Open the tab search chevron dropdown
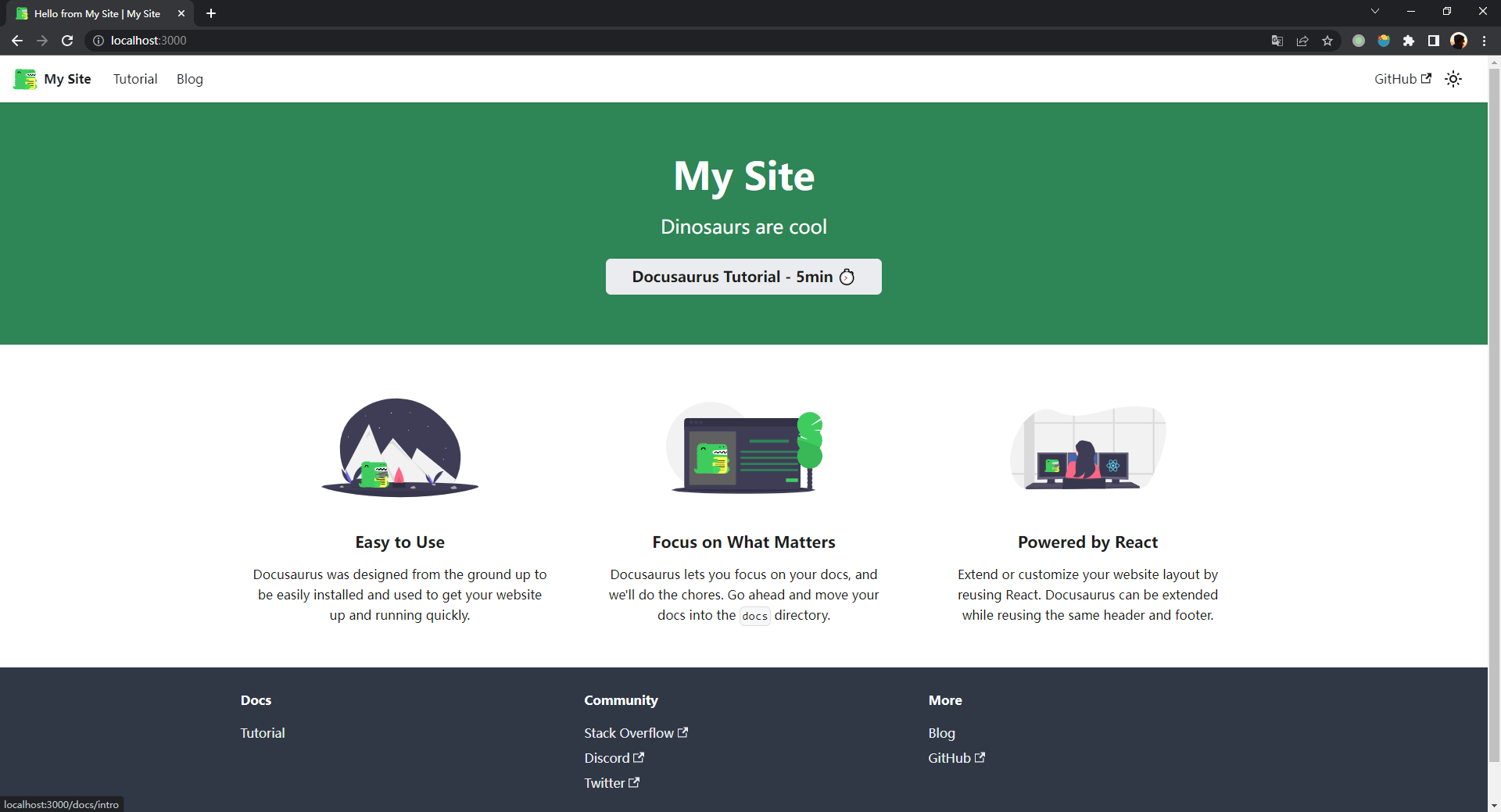This screenshot has height=812, width=1501. click(1375, 11)
